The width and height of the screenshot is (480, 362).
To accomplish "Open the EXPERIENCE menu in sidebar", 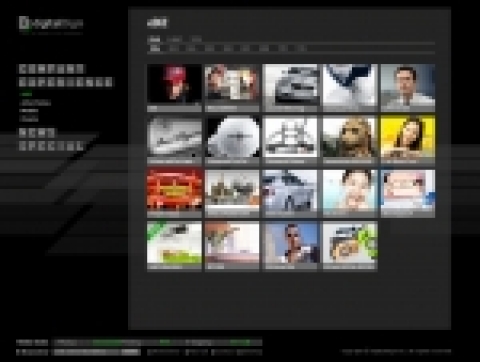I will (x=65, y=82).
